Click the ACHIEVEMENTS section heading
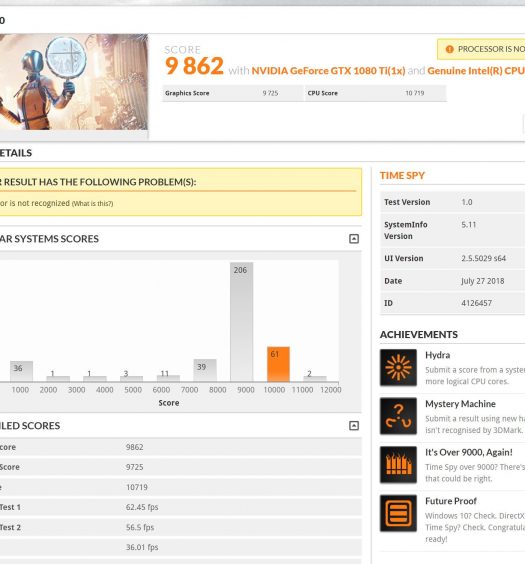The image size is (525, 564). coord(419,335)
